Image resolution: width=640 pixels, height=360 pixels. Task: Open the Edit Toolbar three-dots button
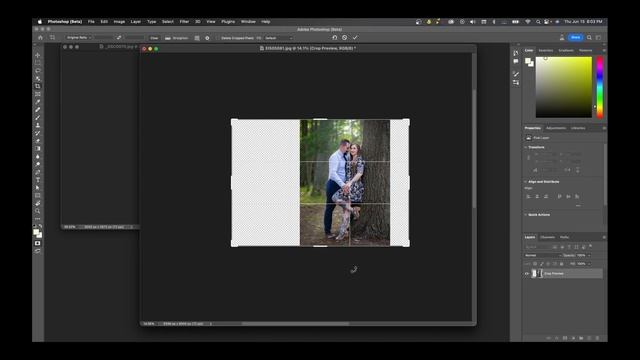(38, 219)
